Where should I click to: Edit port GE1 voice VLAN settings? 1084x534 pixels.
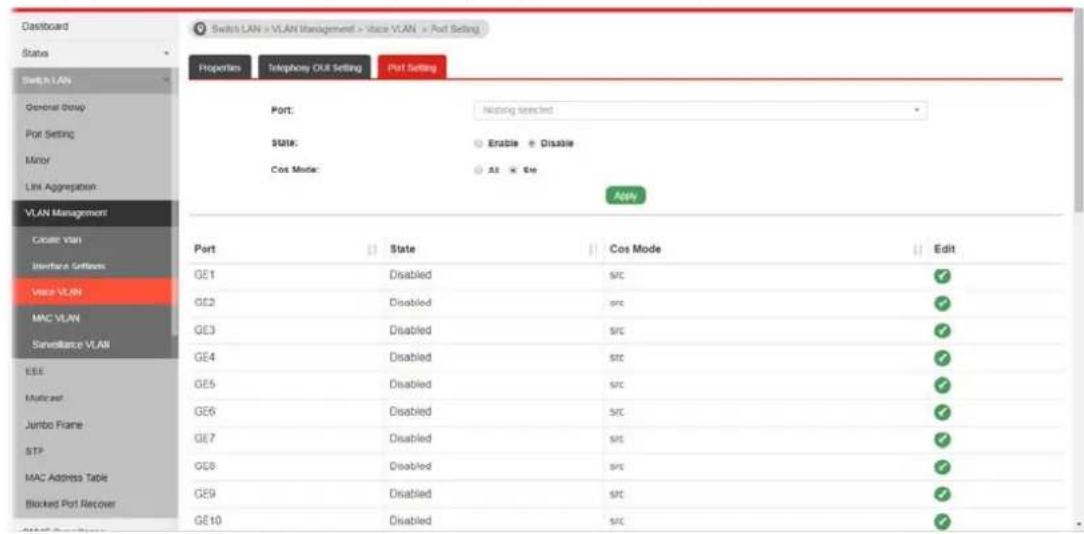[940, 276]
